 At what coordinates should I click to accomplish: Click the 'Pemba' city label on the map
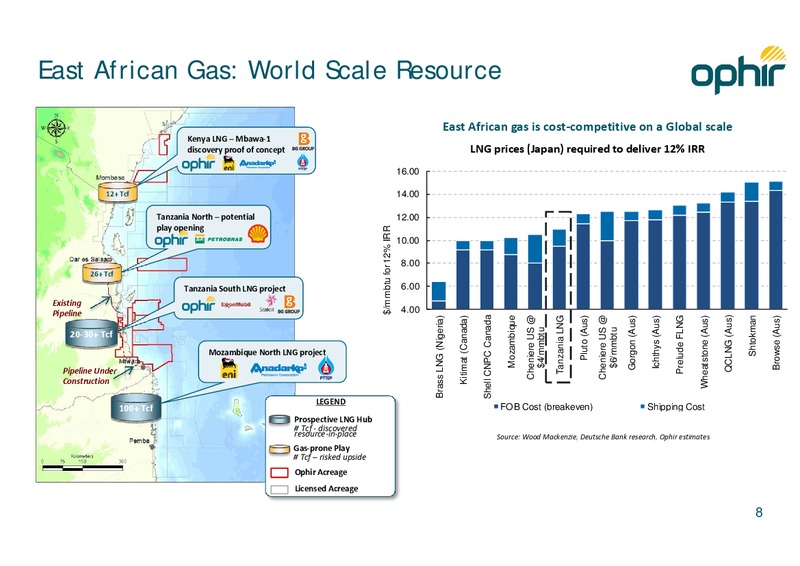[x=139, y=440]
